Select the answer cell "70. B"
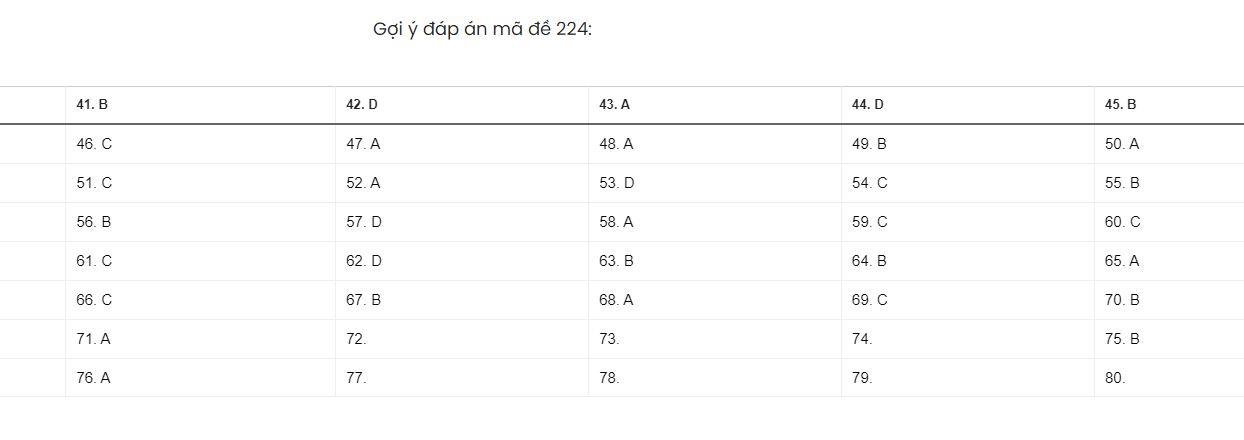This screenshot has height=440, width=1244. [x=1122, y=300]
